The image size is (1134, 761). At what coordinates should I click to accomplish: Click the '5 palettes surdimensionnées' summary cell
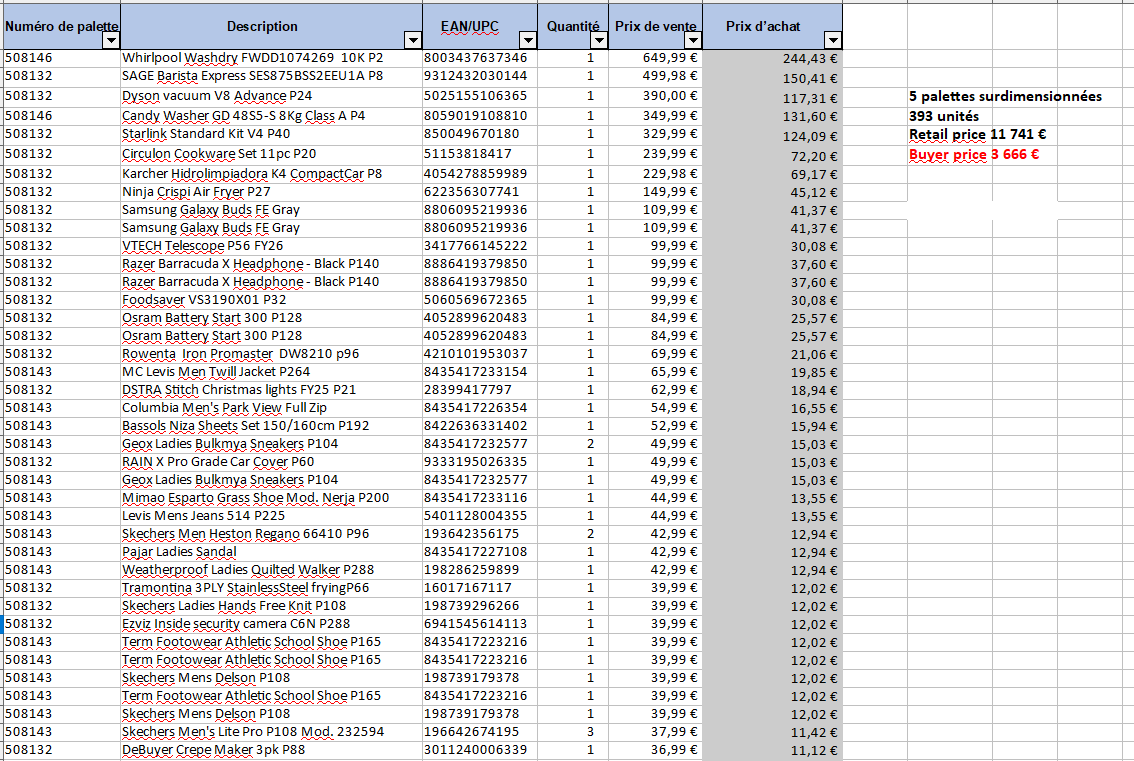[1005, 97]
